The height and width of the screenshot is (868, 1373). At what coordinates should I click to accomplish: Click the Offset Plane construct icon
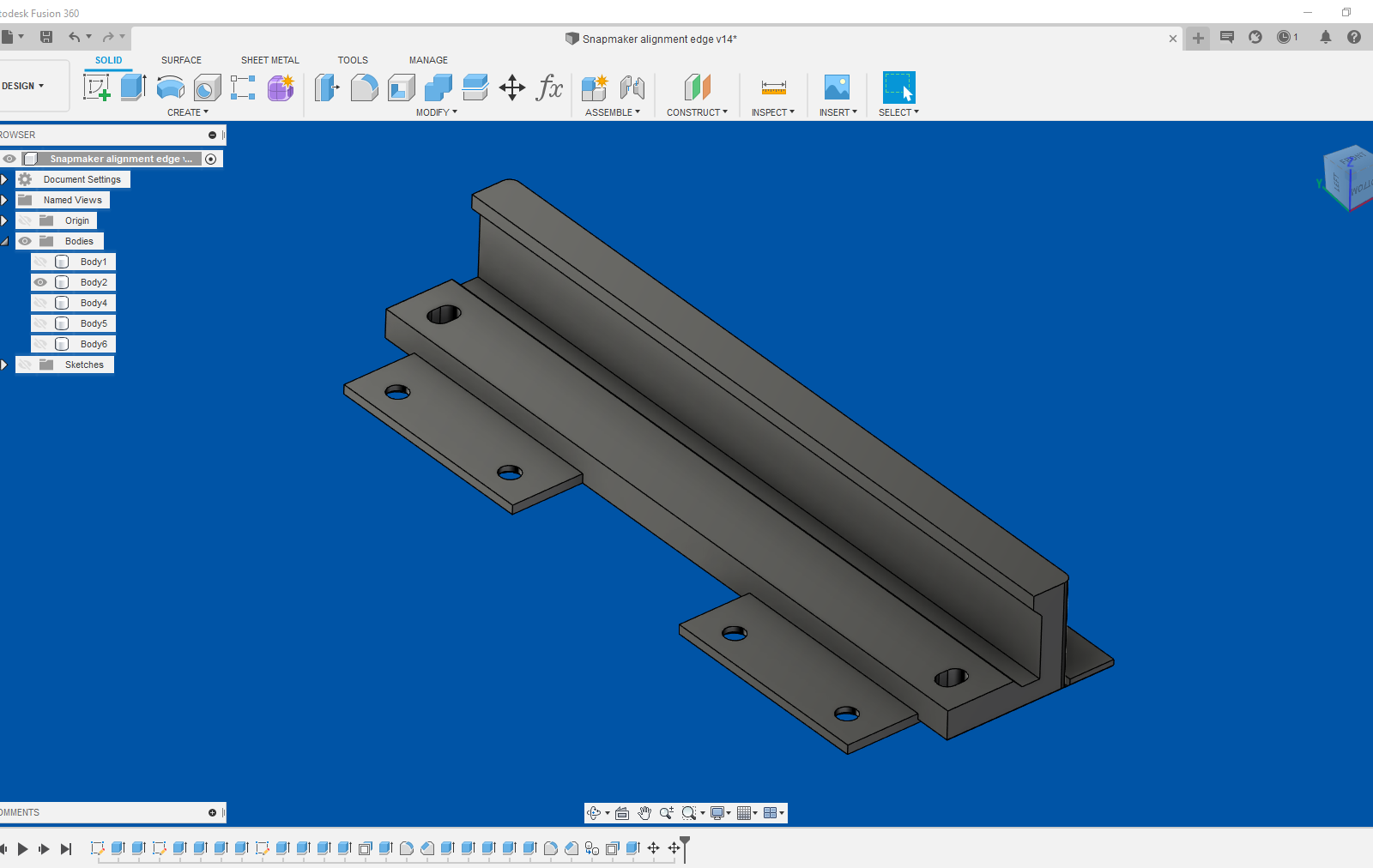click(698, 87)
